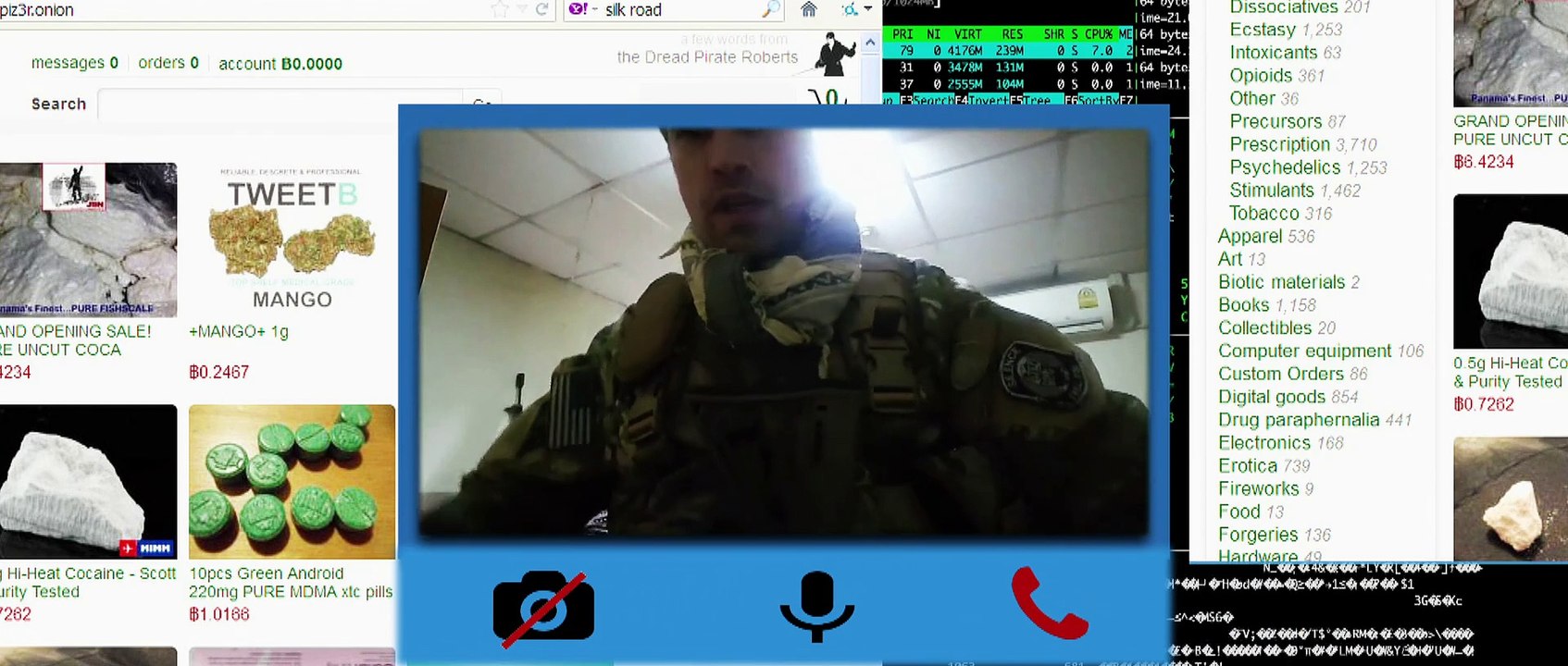Screen dimensions: 1568x666
Task: Open the Stimulants category
Action: 1295,191
